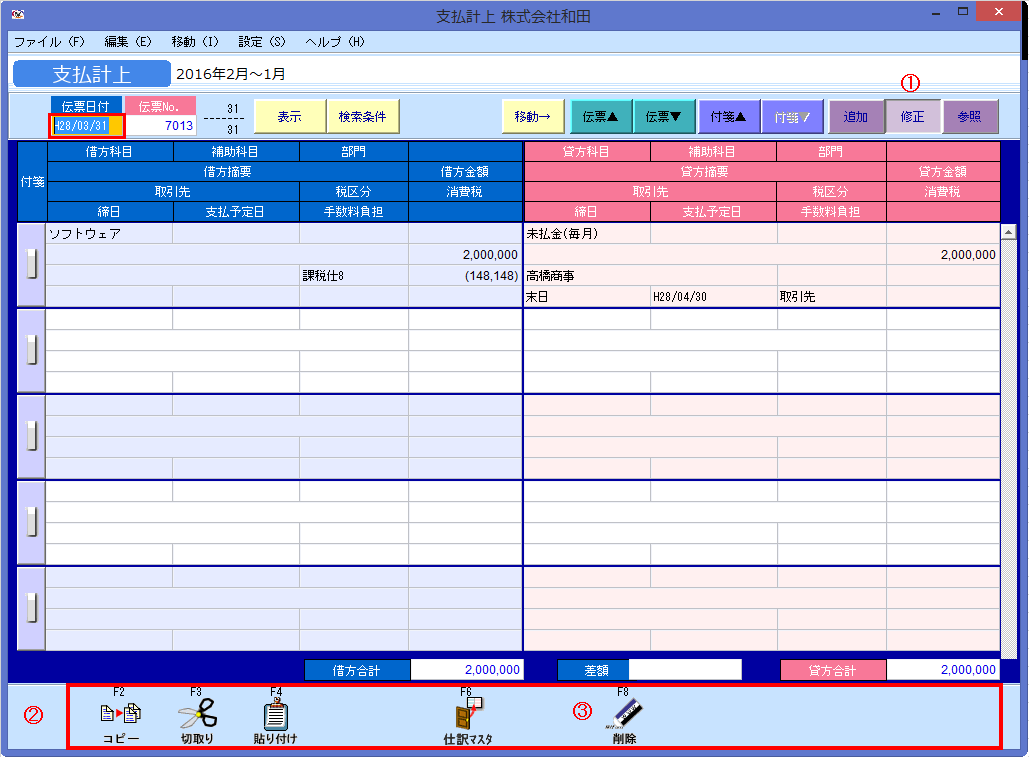Open the 仕訳マスタ via its F6 icon
The image size is (1029, 757).
[x=468, y=713]
